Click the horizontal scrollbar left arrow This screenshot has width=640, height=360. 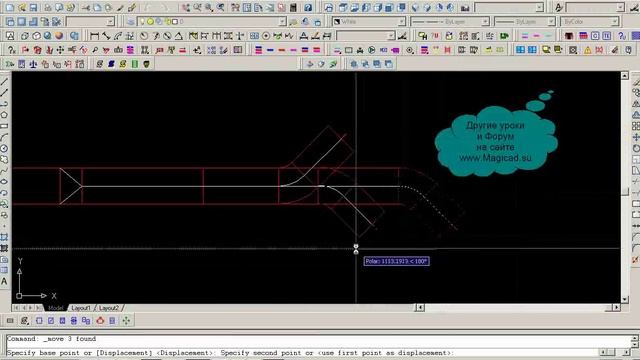(420, 307)
